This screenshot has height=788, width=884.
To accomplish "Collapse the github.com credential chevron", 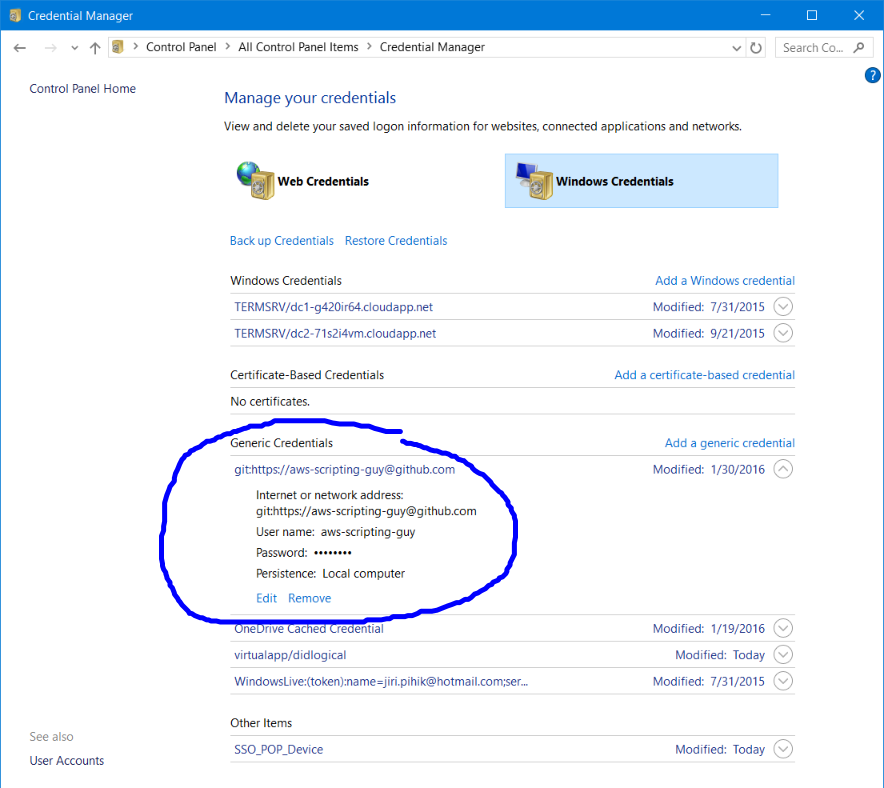I will pyautogui.click(x=783, y=469).
